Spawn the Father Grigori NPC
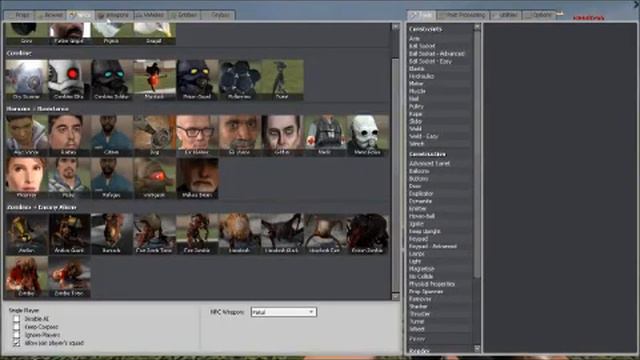Screen dimensions: 640x360 click(69, 33)
